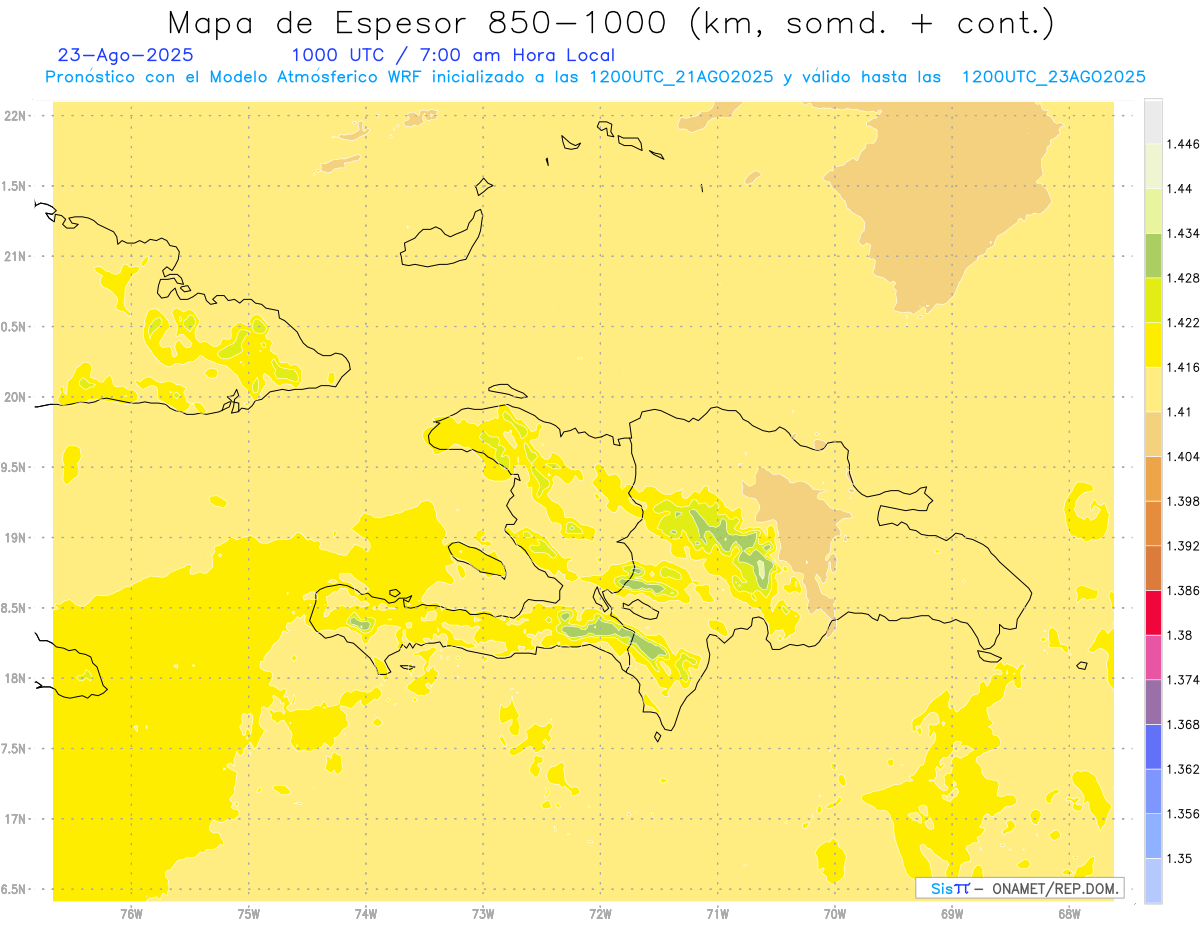Click the 1.404 colorbar value

[x=1182, y=456]
